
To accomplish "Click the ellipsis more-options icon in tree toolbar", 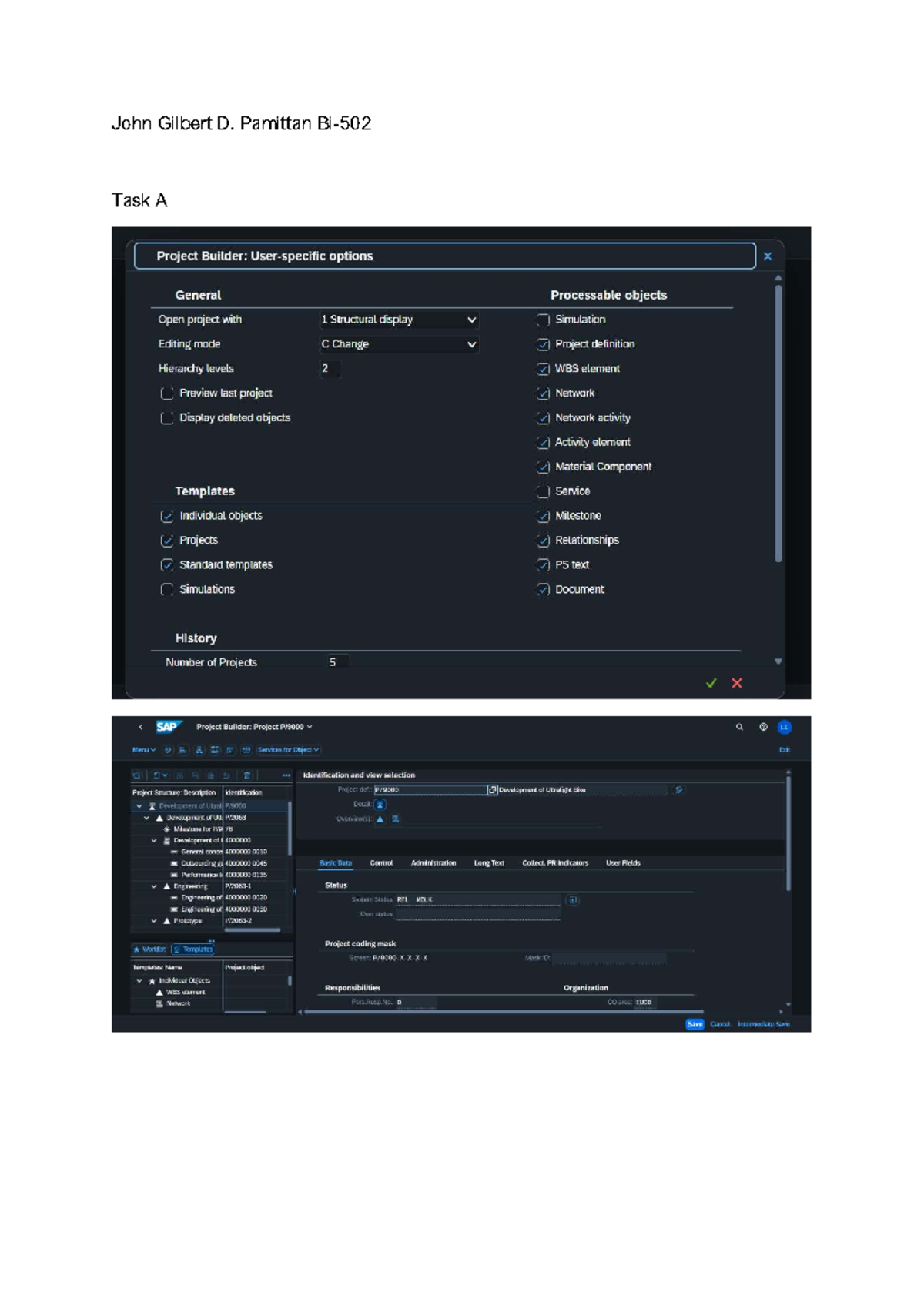I will pyautogui.click(x=286, y=775).
